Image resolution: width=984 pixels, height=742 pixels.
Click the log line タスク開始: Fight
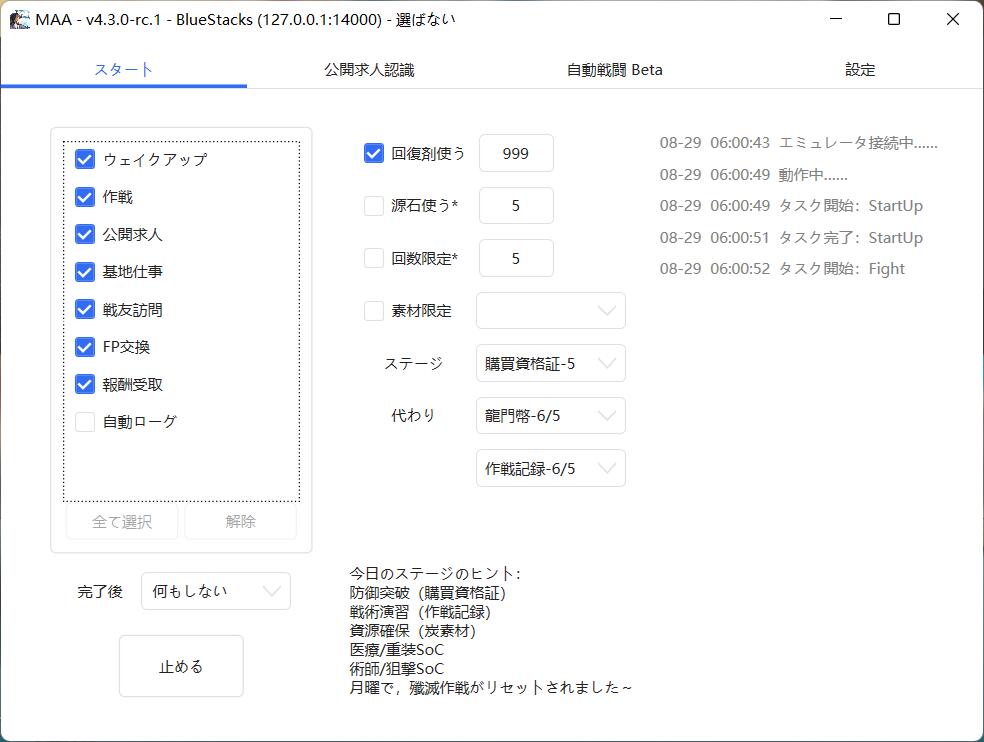[x=782, y=269]
